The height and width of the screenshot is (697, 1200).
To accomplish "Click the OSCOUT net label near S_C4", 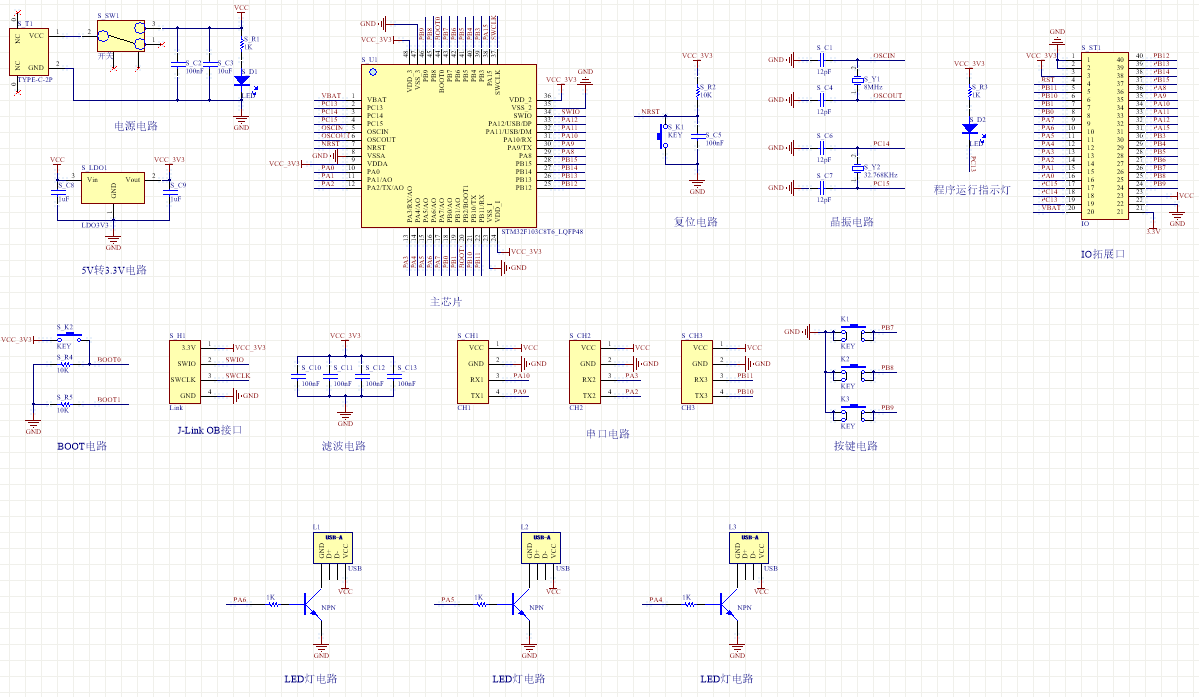I will pos(887,96).
